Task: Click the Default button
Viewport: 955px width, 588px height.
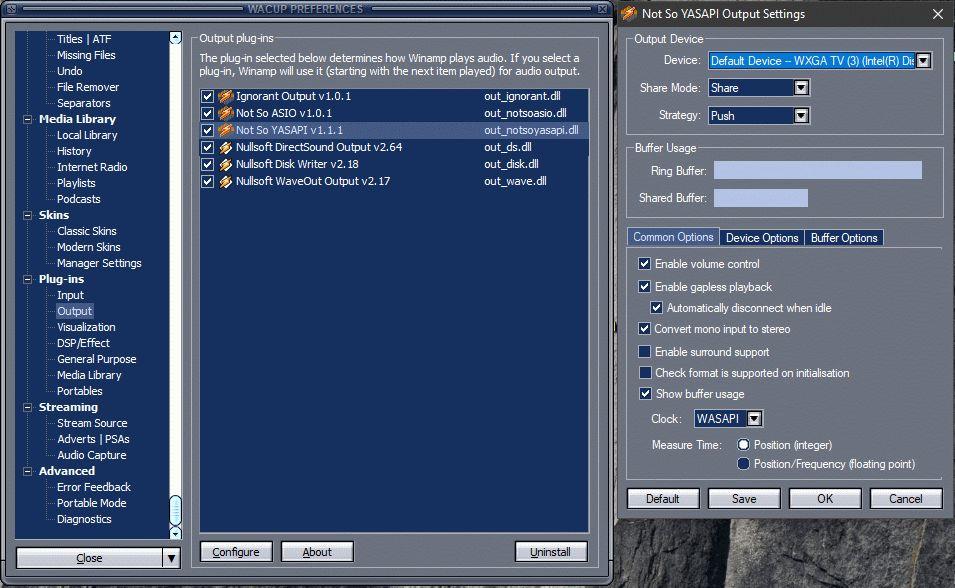Action: tap(663, 498)
